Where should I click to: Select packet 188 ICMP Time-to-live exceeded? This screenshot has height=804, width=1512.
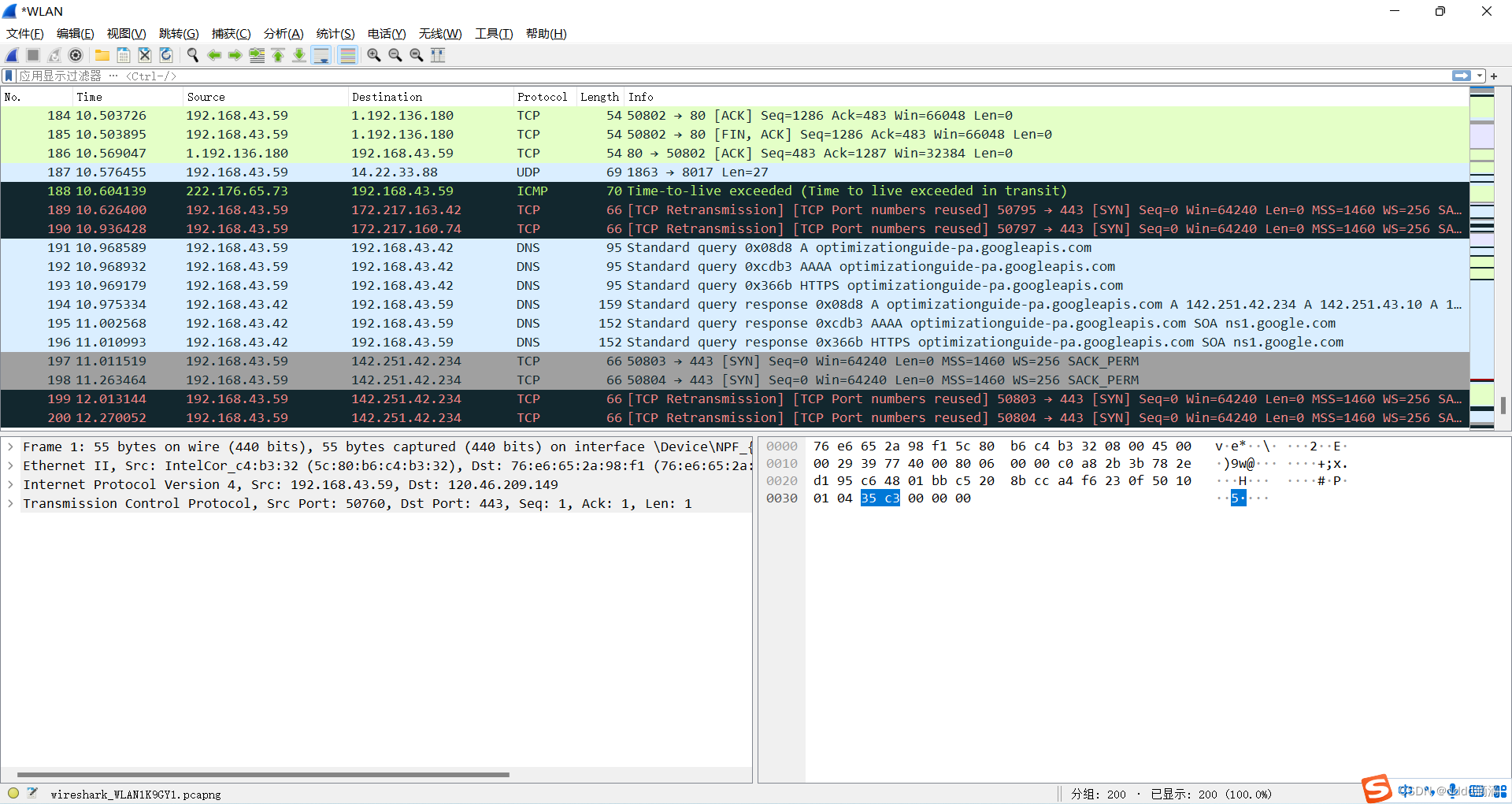[735, 191]
